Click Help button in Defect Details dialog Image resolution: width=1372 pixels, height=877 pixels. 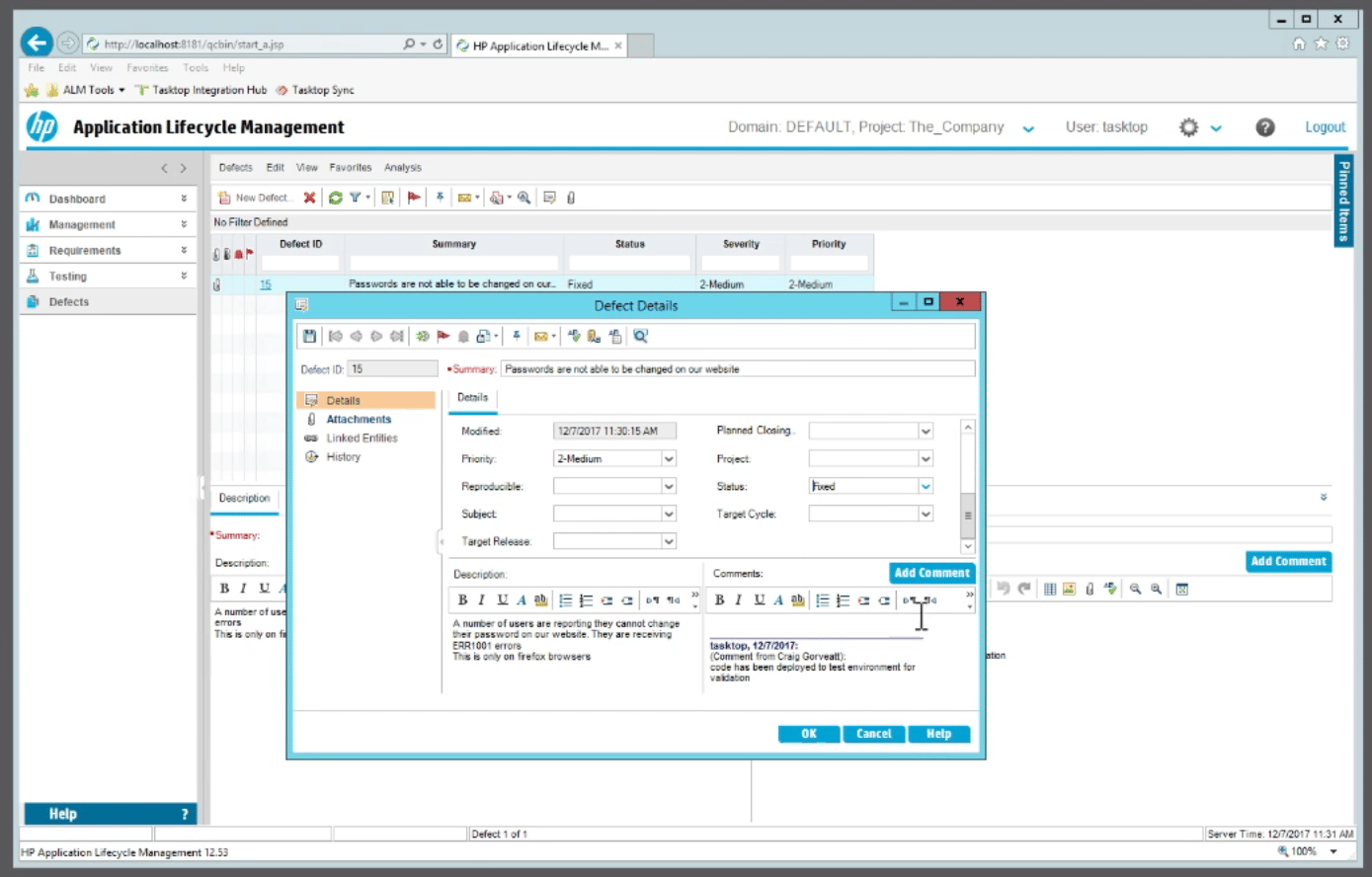(x=938, y=734)
